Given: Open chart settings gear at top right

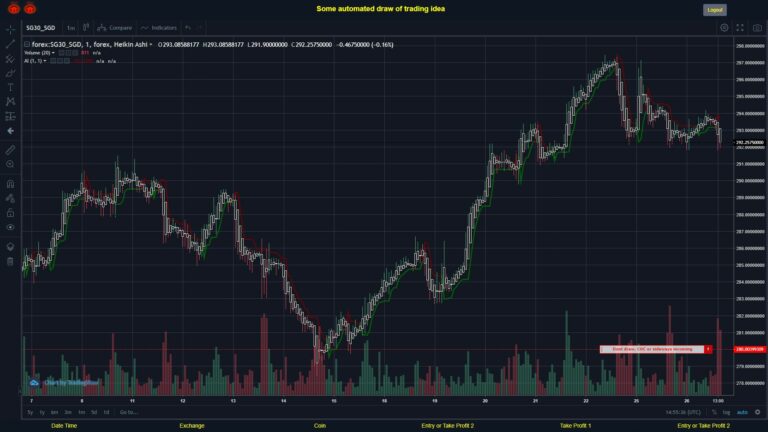Looking at the screenshot, I should pyautogui.click(x=724, y=28).
